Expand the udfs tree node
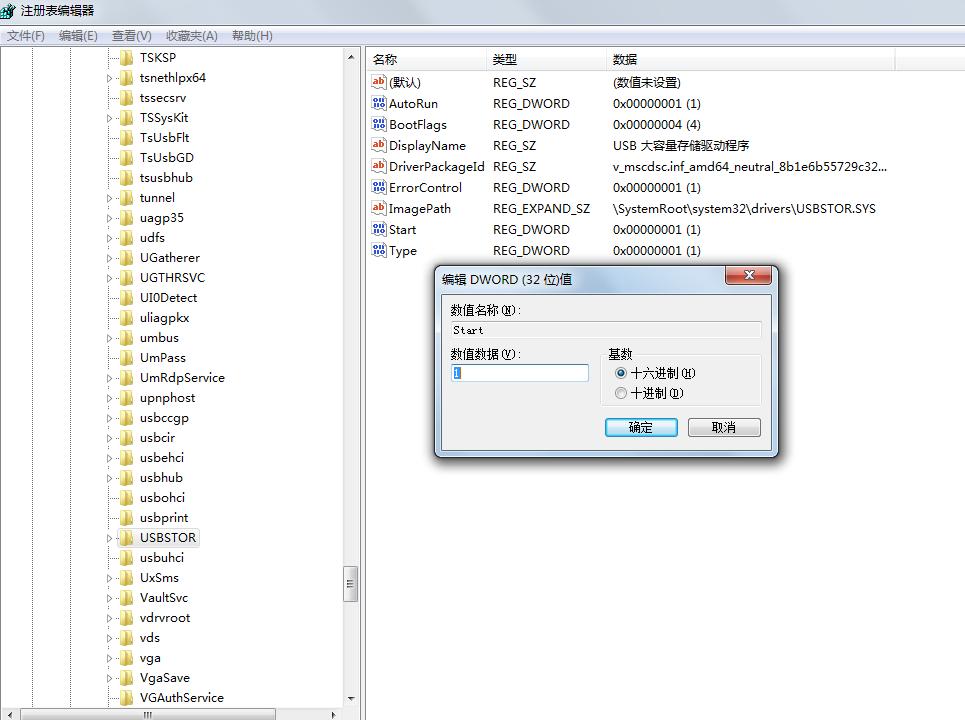Image resolution: width=965 pixels, height=720 pixels. tap(110, 238)
